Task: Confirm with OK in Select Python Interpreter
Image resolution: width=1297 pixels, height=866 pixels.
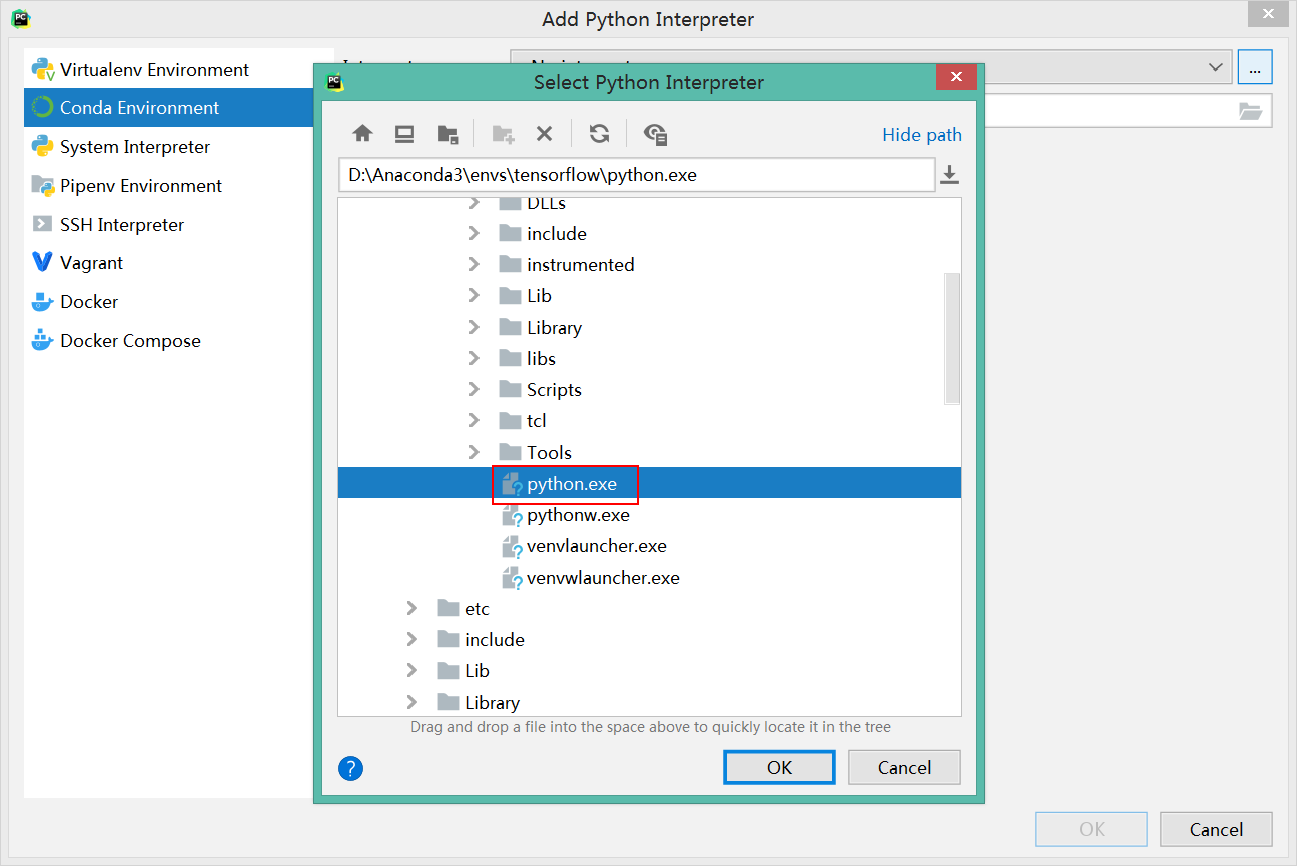Action: 779,767
